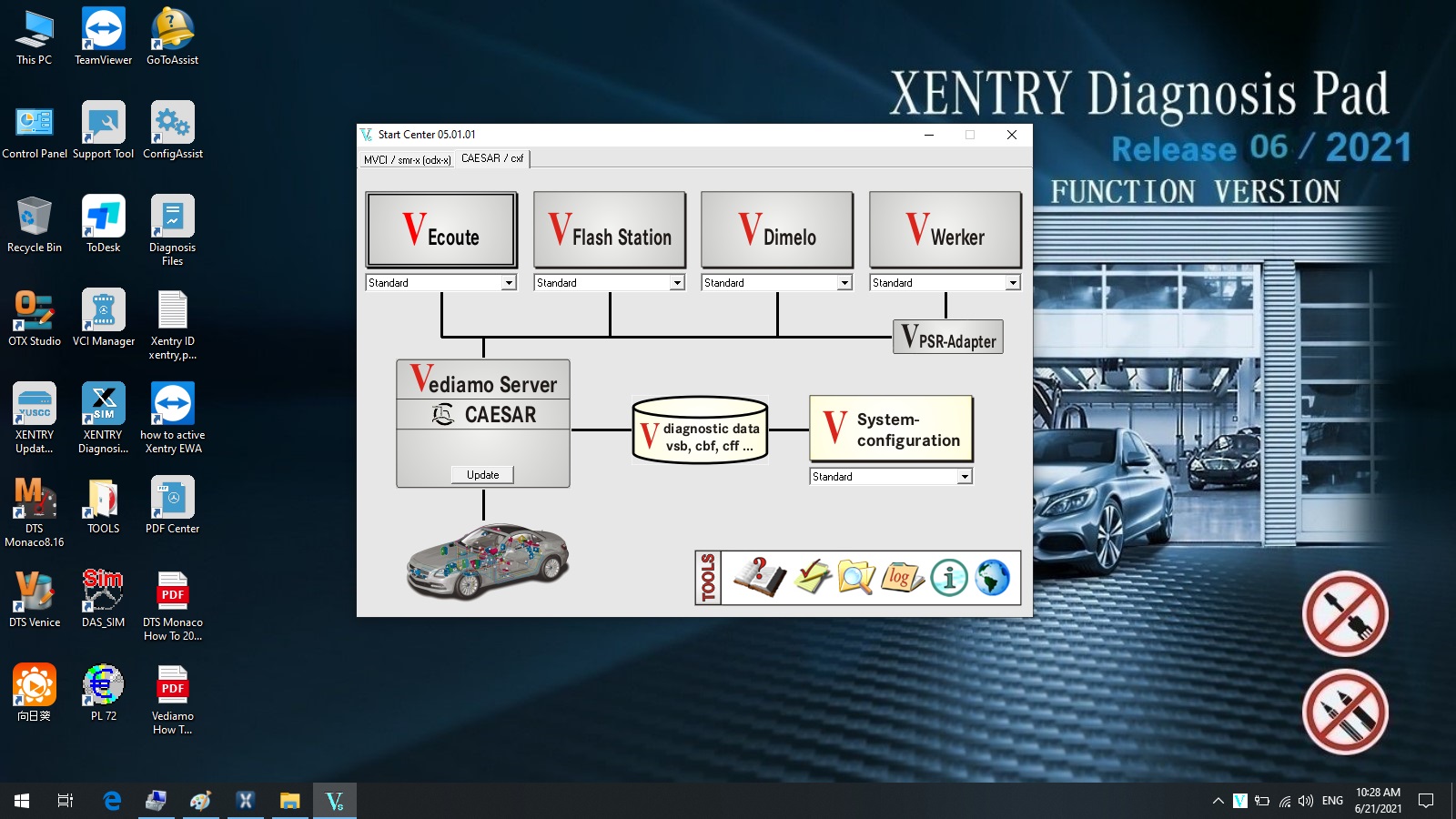Viewport: 1456px width, 819px height.
Task: Click the checkmark pencil tool icon
Action: coord(813,577)
